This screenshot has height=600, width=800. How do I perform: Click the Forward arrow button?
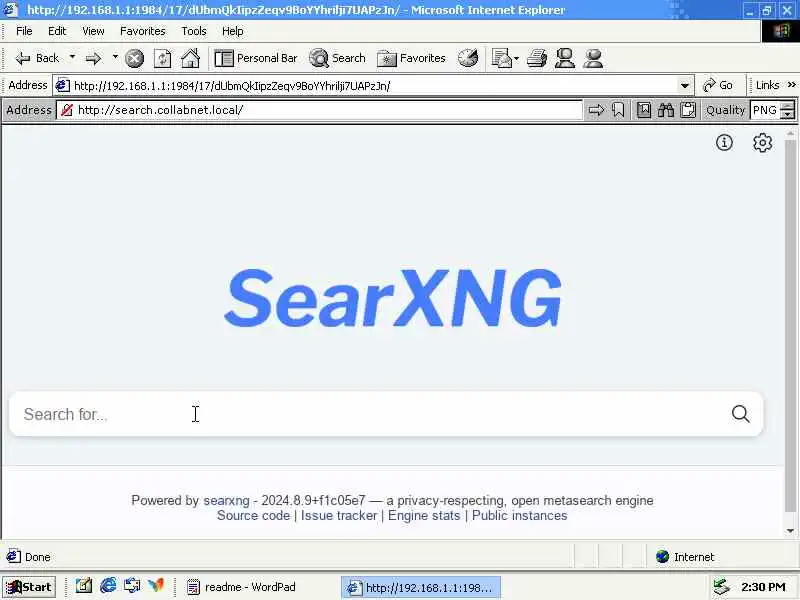(93, 59)
